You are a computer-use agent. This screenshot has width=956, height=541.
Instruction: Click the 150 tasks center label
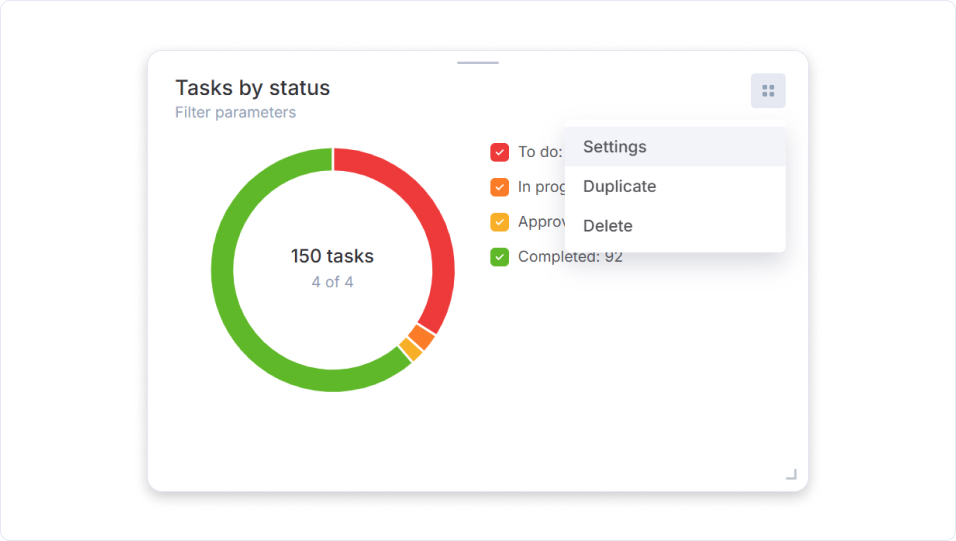click(332, 257)
